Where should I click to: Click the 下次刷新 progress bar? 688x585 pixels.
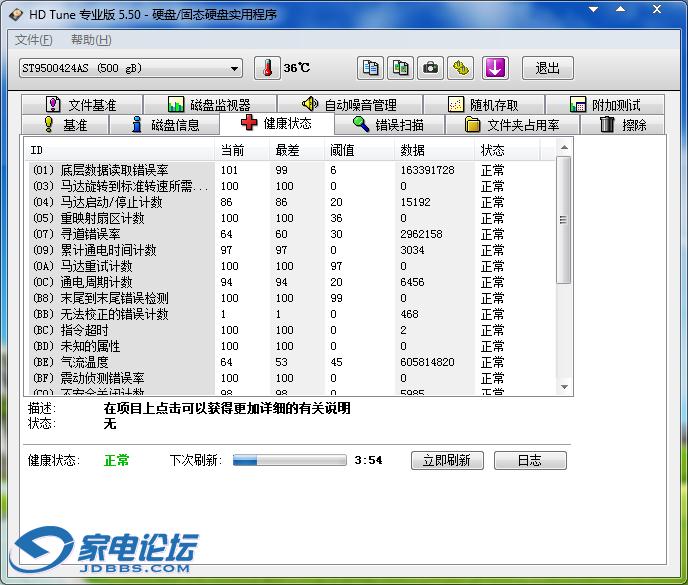coord(290,460)
